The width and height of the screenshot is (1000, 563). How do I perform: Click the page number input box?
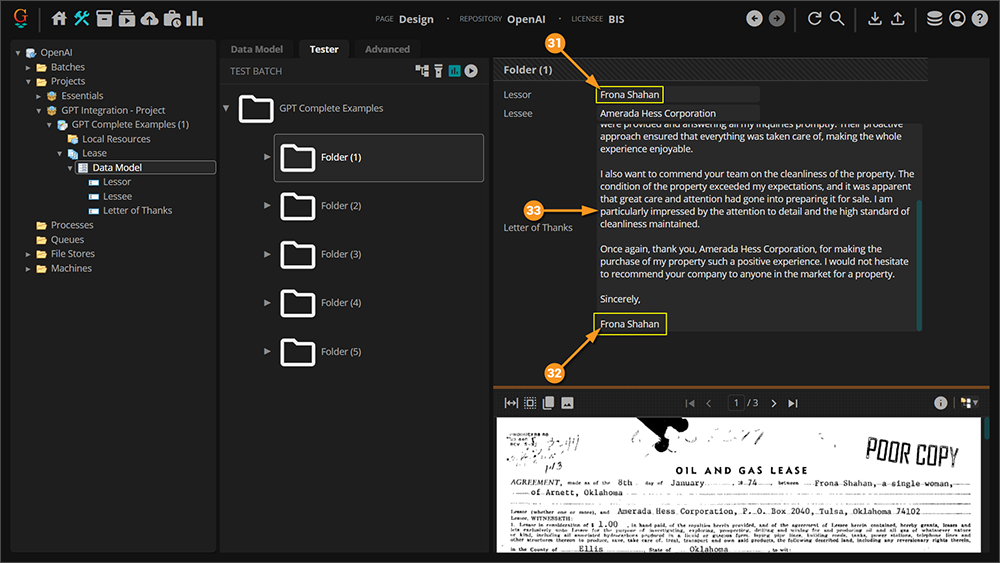(x=735, y=403)
